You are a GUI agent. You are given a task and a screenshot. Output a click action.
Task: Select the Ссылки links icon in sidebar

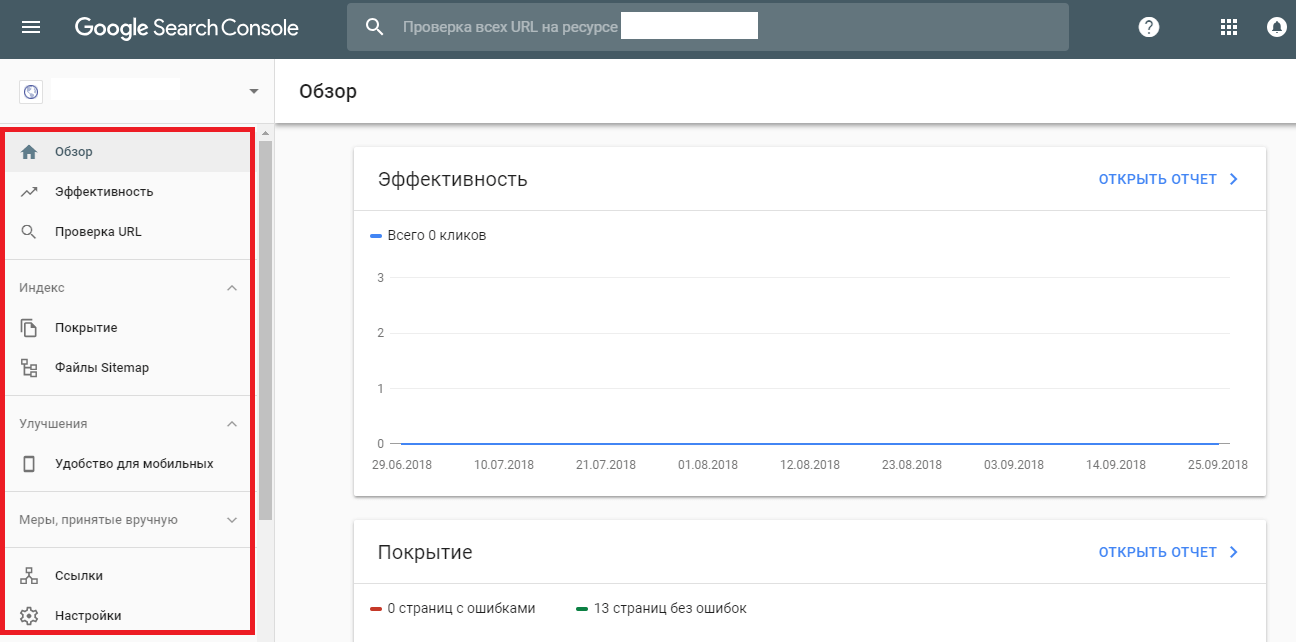(x=28, y=575)
